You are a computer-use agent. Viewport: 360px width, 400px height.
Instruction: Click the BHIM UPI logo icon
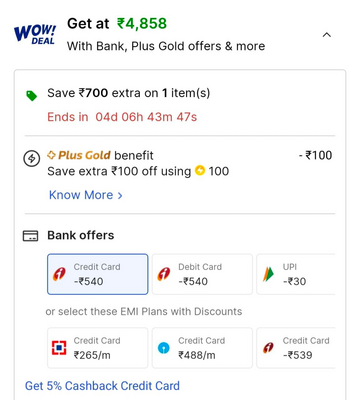point(268,274)
